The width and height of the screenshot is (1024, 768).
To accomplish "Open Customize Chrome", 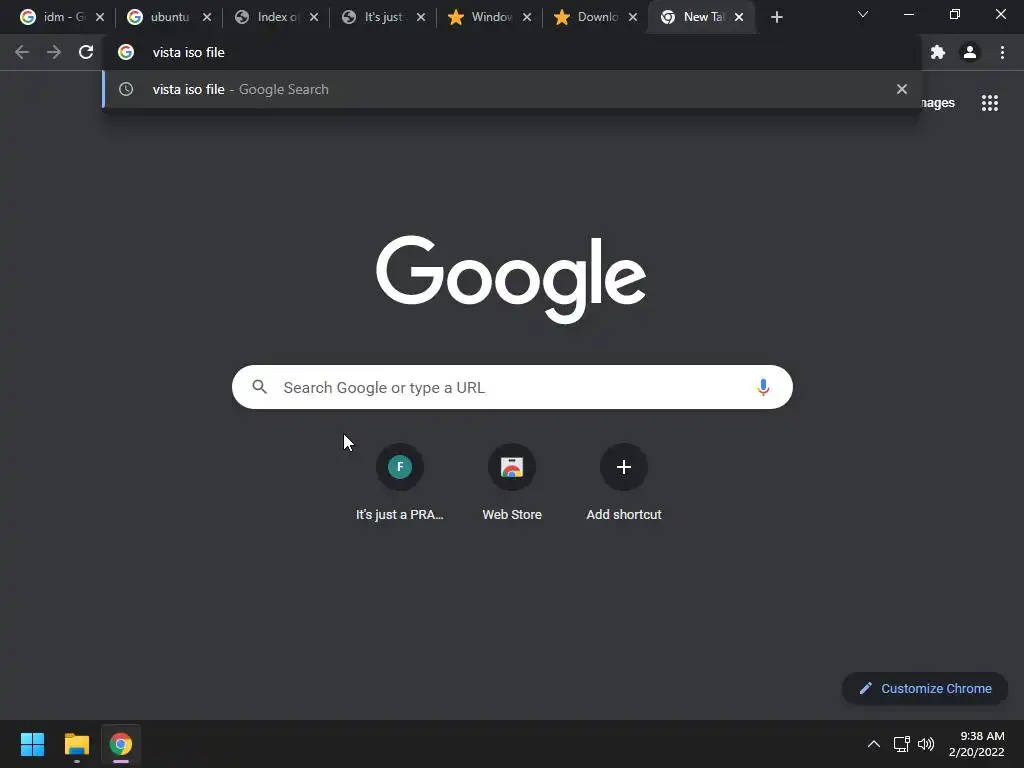I will (x=925, y=688).
